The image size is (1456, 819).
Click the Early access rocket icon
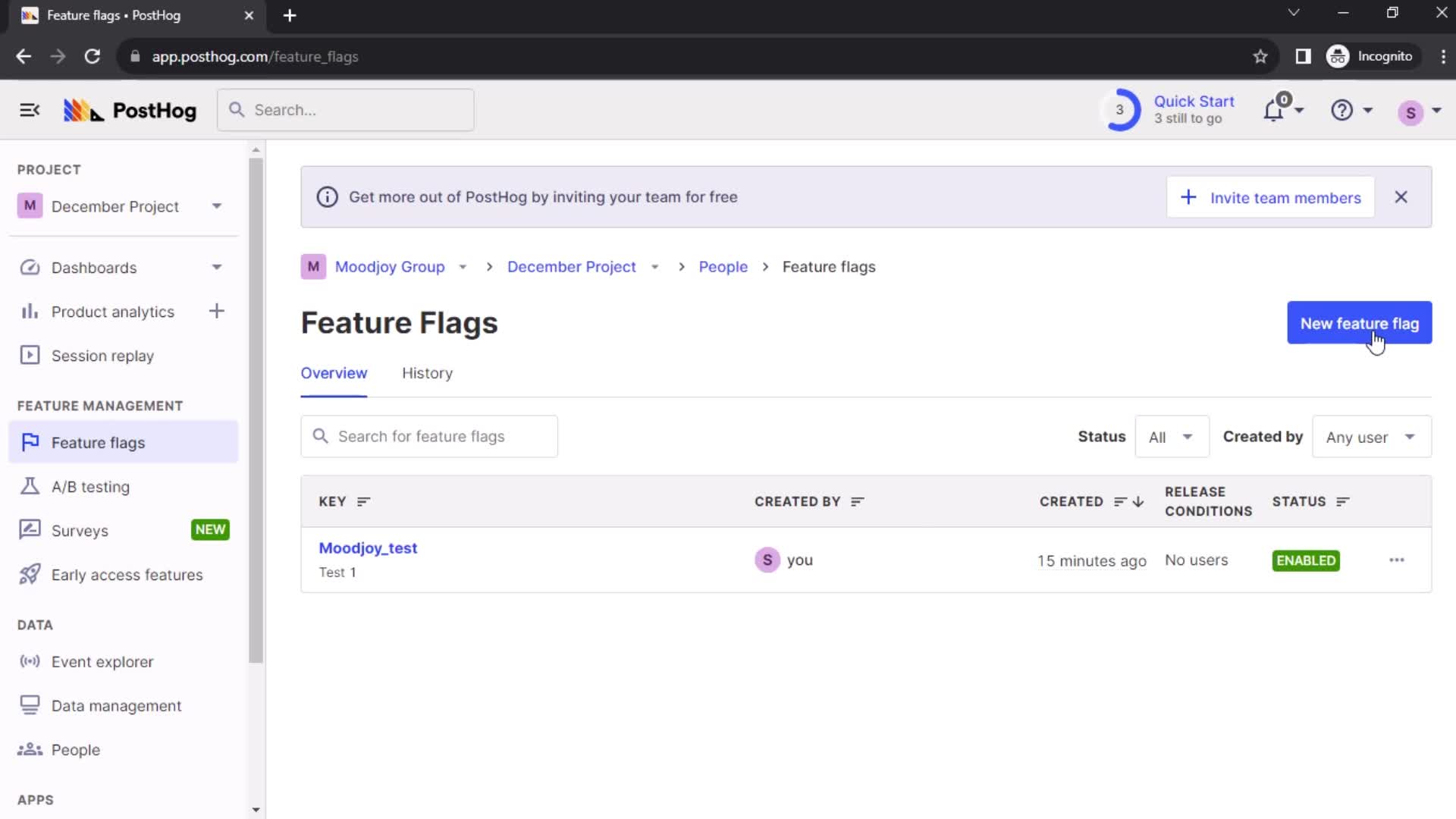30,574
